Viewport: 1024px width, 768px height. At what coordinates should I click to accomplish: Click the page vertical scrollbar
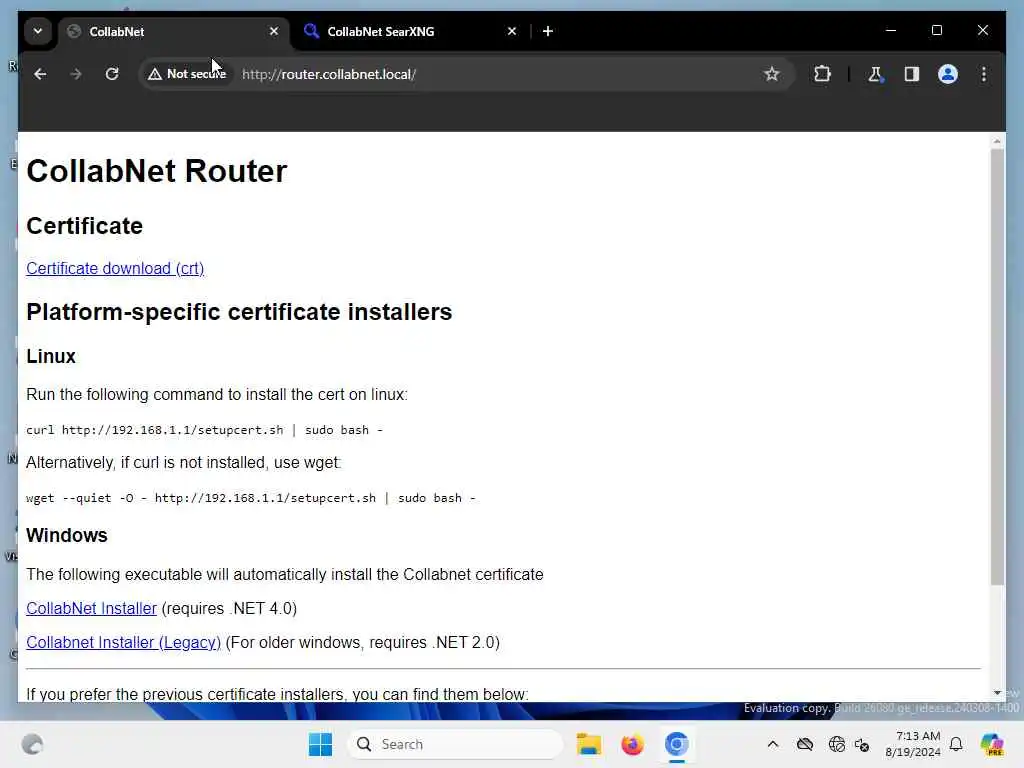tap(997, 366)
